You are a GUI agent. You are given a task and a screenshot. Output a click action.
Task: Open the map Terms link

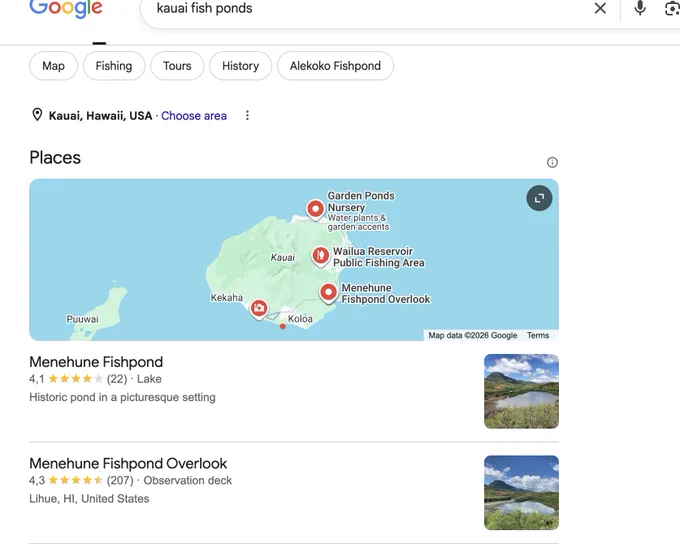(538, 335)
